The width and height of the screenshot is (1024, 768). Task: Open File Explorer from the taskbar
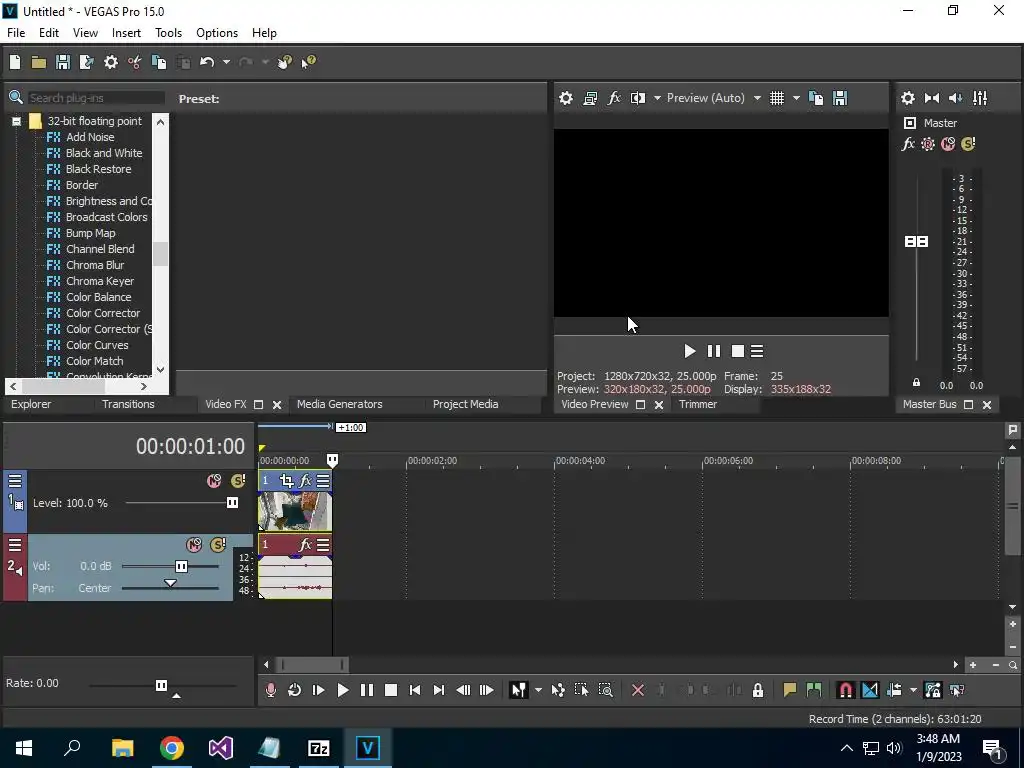tap(123, 748)
